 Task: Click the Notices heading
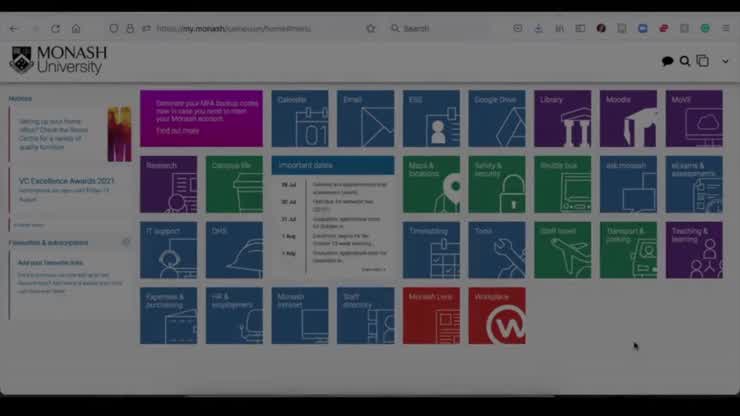[x=20, y=99]
